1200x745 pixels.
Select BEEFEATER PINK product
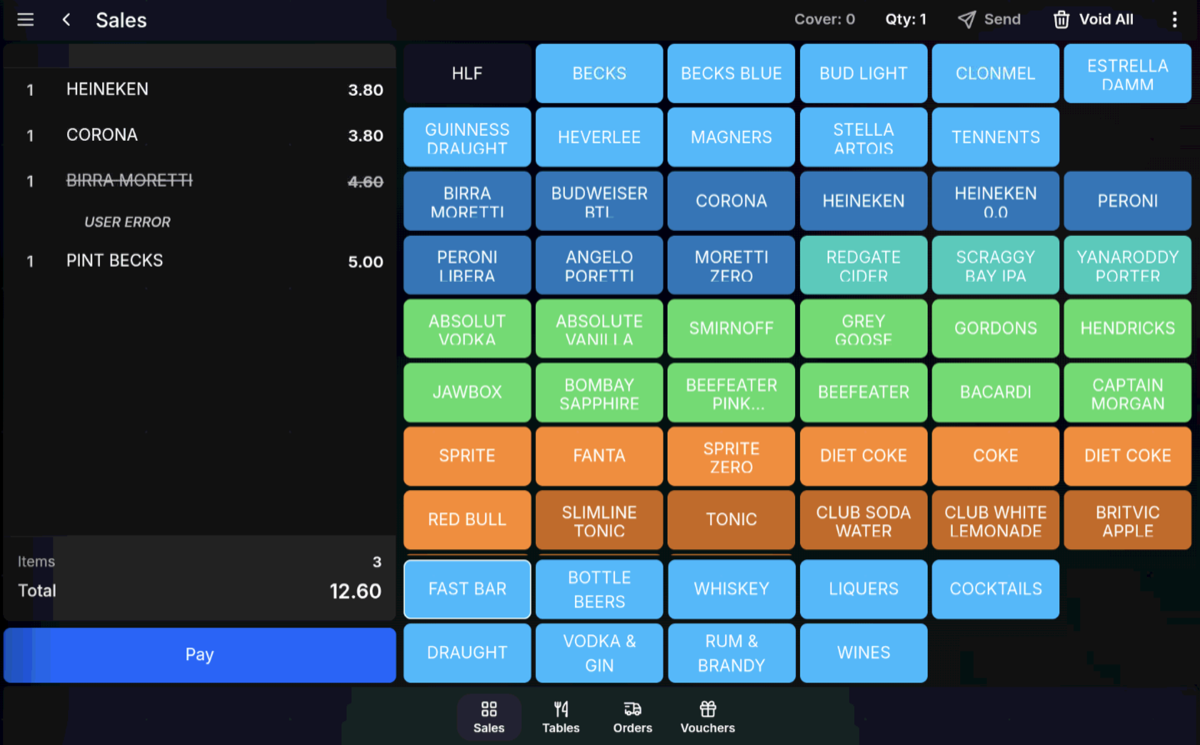[731, 393]
